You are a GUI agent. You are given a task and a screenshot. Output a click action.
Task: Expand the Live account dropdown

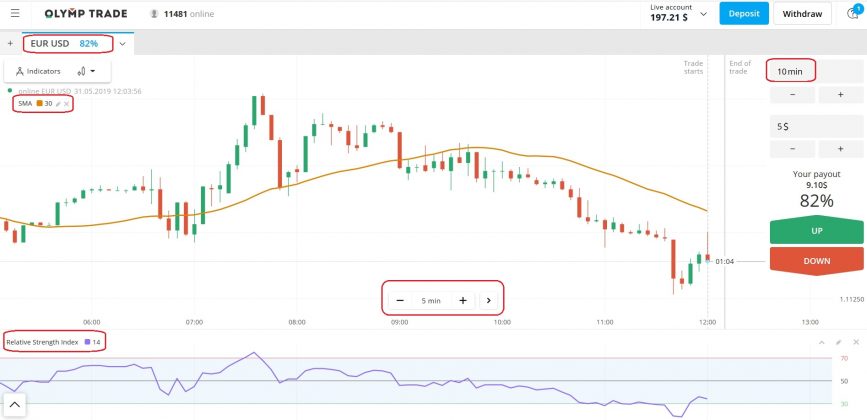(704, 14)
